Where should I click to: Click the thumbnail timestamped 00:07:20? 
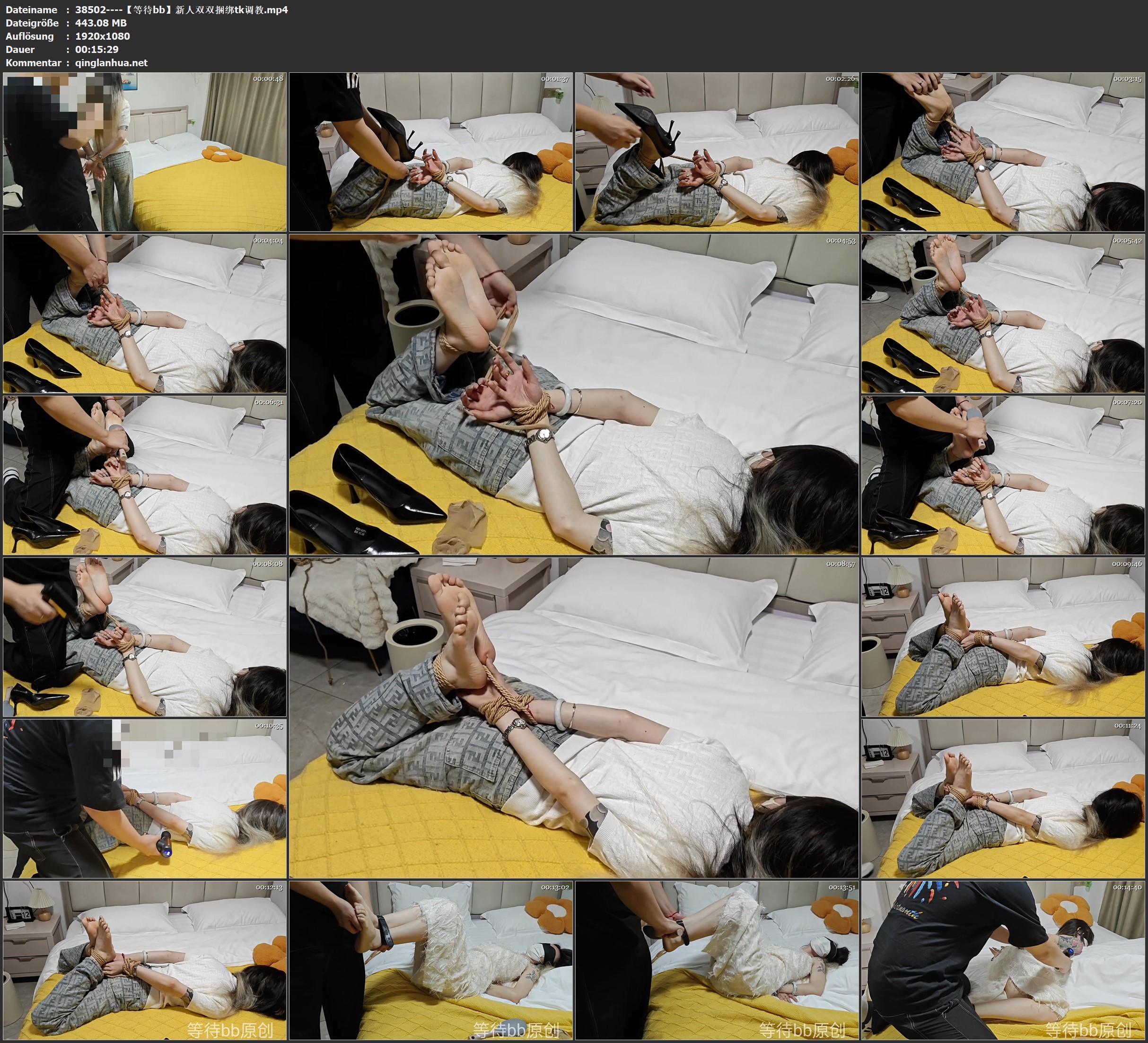pyautogui.click(x=1003, y=475)
